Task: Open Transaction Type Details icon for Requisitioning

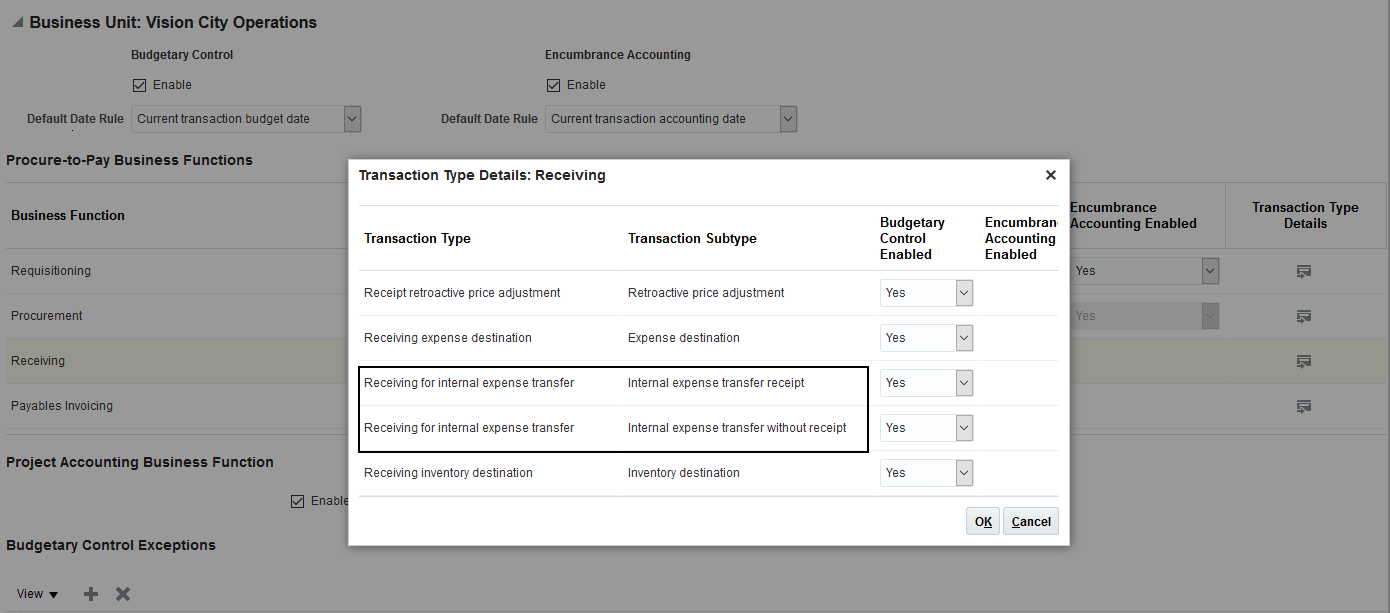Action: tap(1304, 271)
